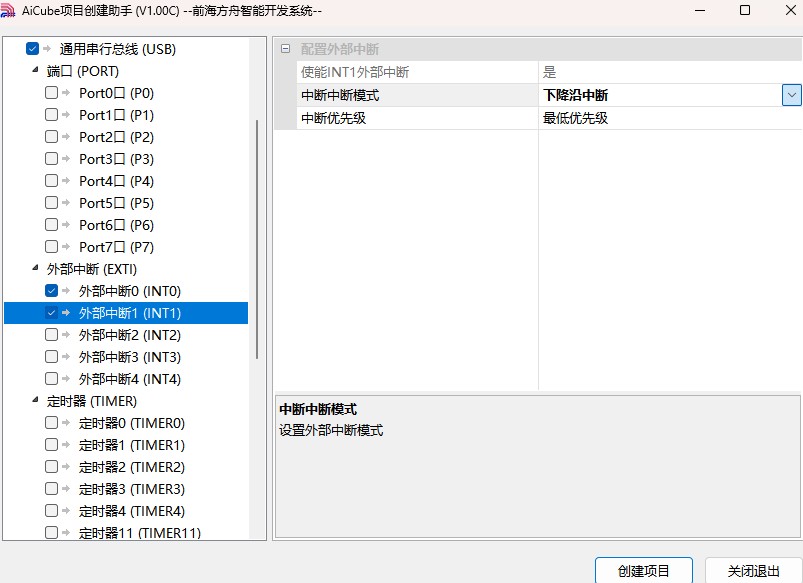
Task: Select the 外部中断2 (INT2) tree item
Action: point(130,336)
